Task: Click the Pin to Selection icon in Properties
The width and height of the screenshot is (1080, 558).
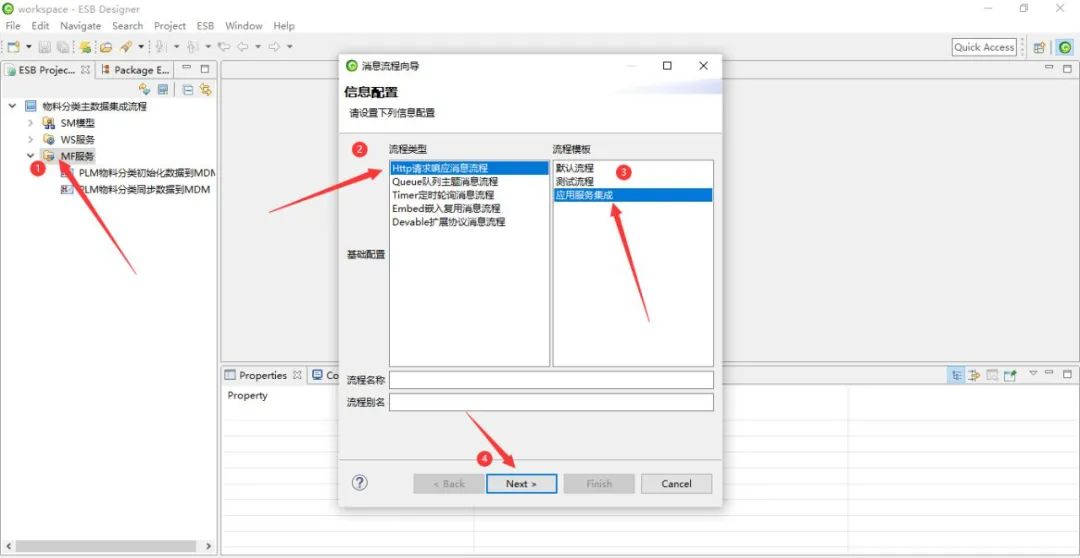Action: (1010, 375)
